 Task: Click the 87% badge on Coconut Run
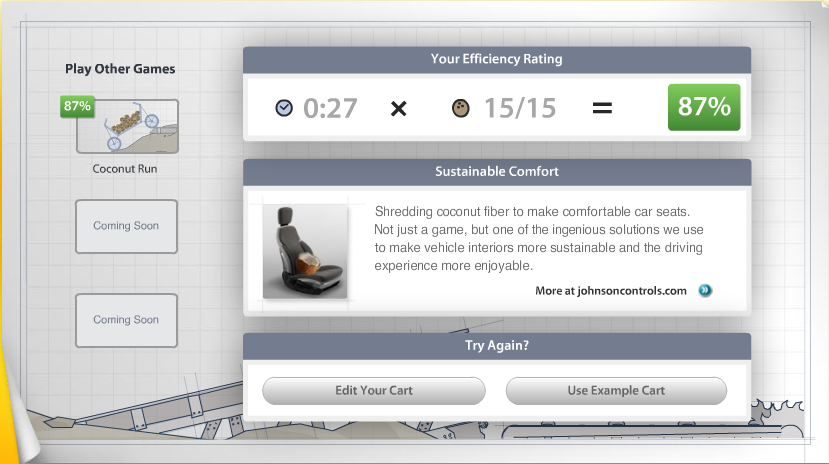point(77,106)
